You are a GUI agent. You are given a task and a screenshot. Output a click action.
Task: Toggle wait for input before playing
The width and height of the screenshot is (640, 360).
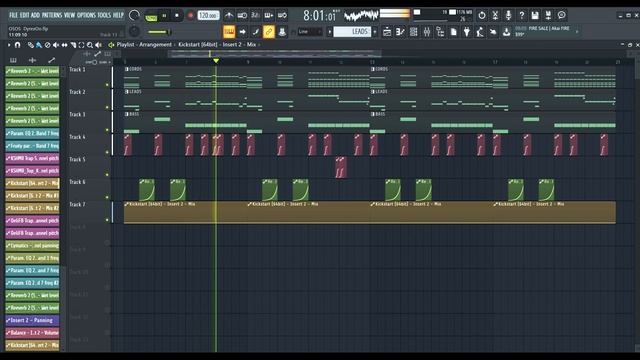click(x=242, y=16)
